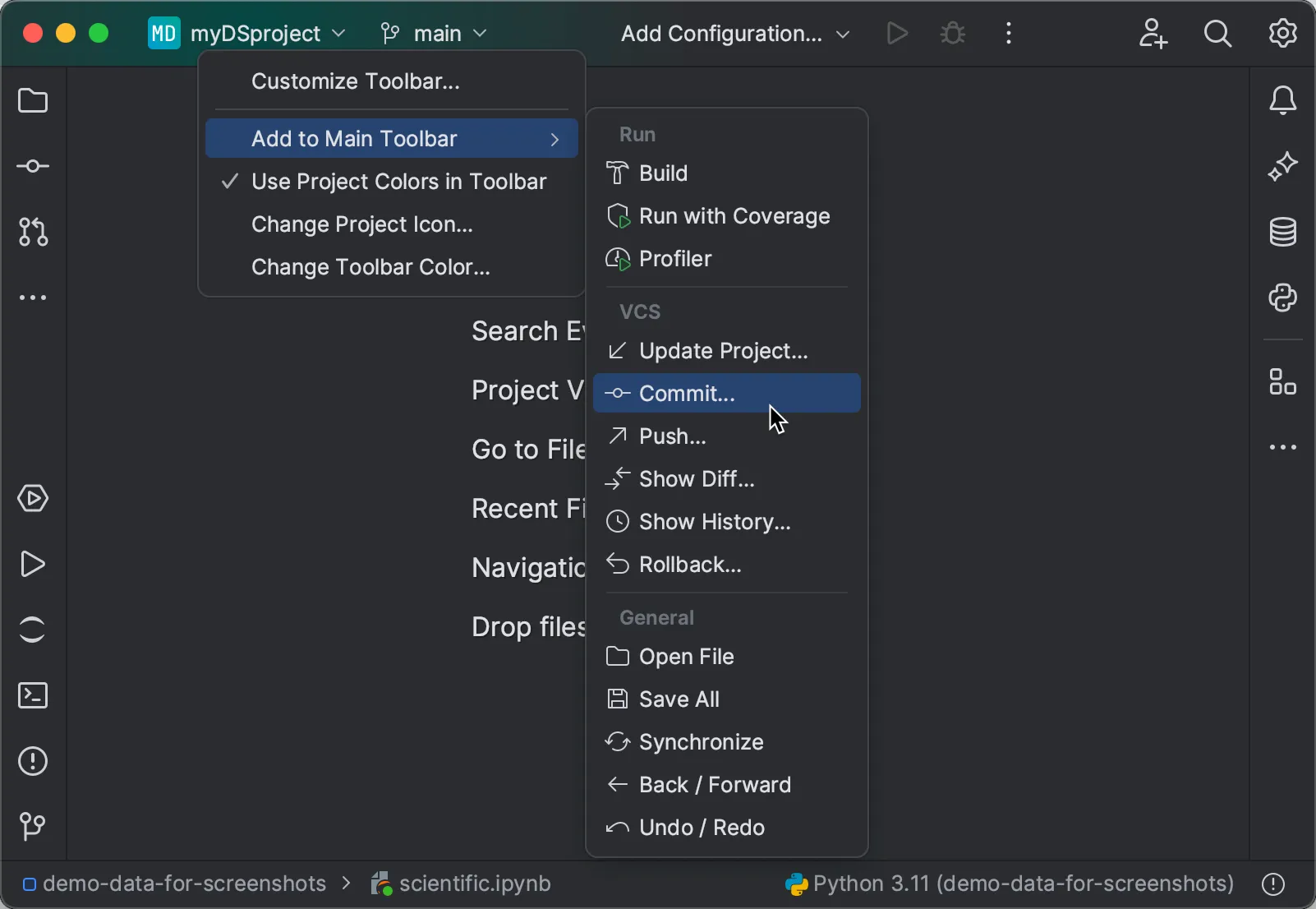Screen dimensions: 1316x909
Task: Open the Python Console tool window
Action: click(1282, 298)
